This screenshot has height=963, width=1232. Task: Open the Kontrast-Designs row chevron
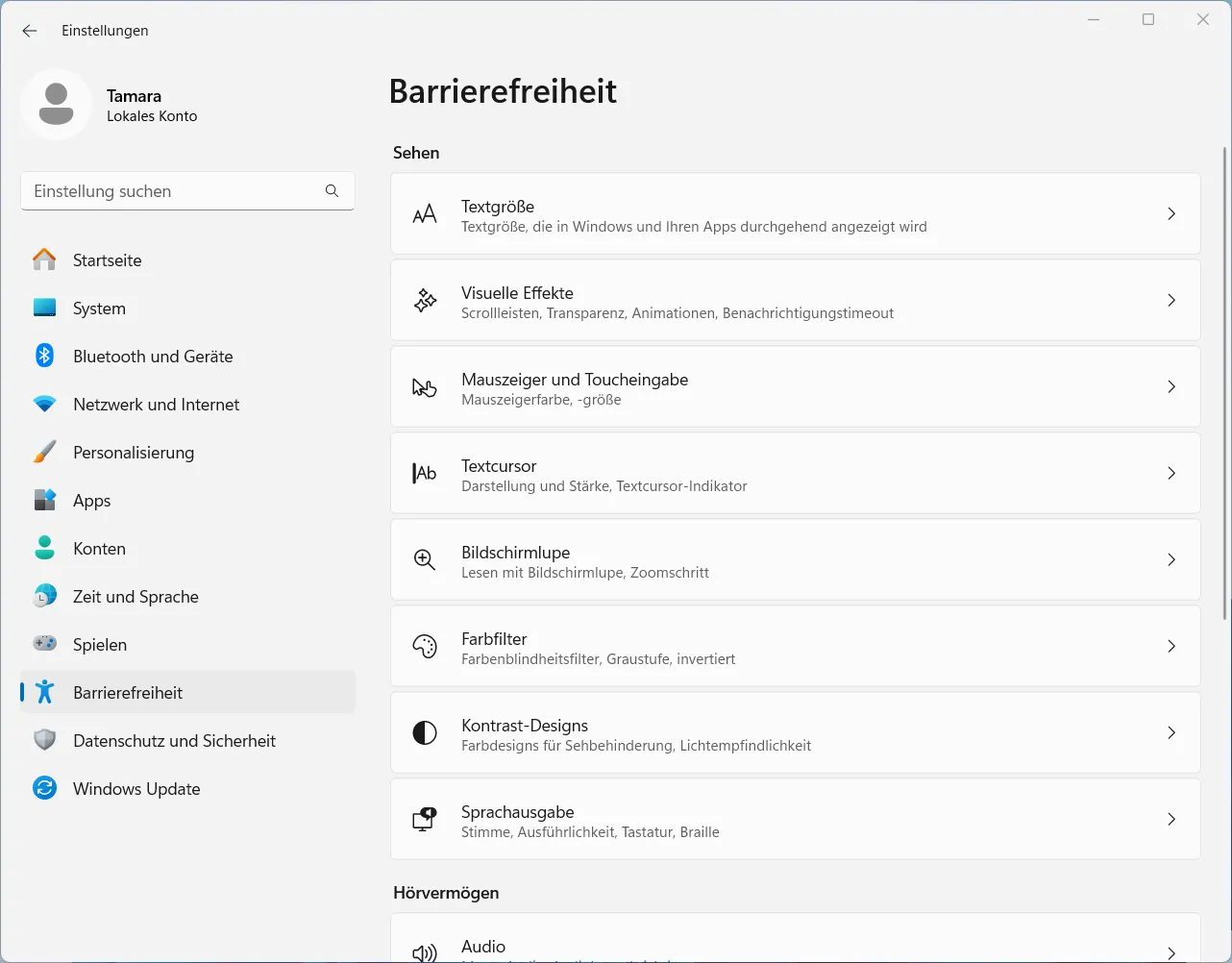coord(1171,732)
